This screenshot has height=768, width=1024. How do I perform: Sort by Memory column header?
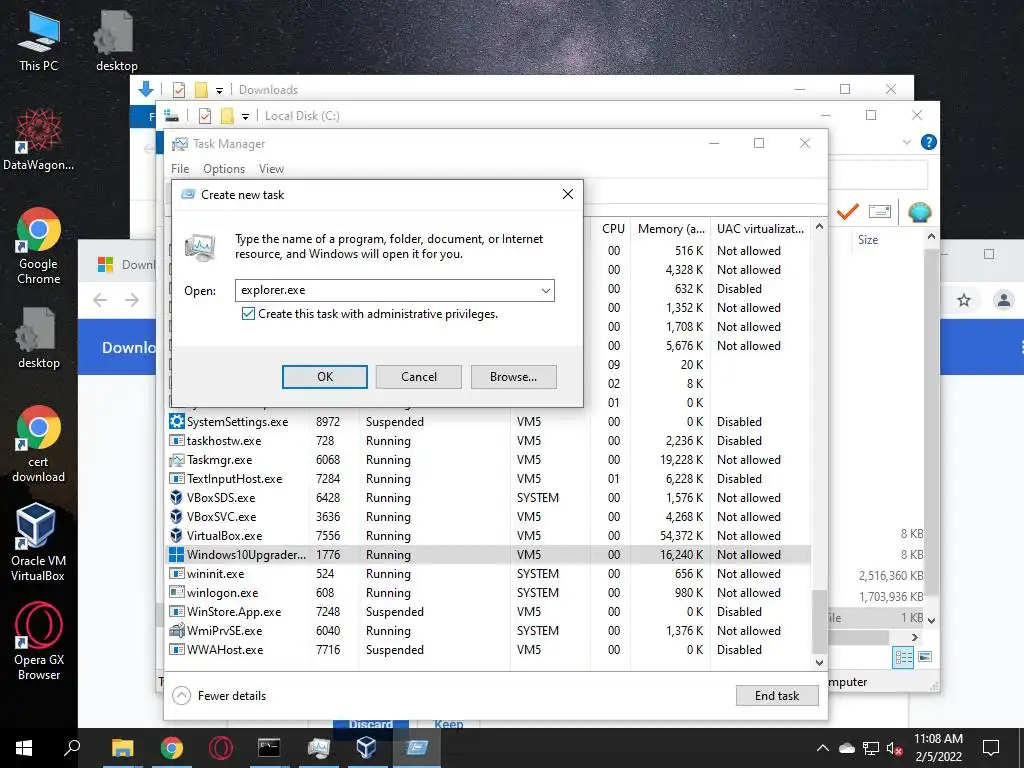pyautogui.click(x=671, y=229)
